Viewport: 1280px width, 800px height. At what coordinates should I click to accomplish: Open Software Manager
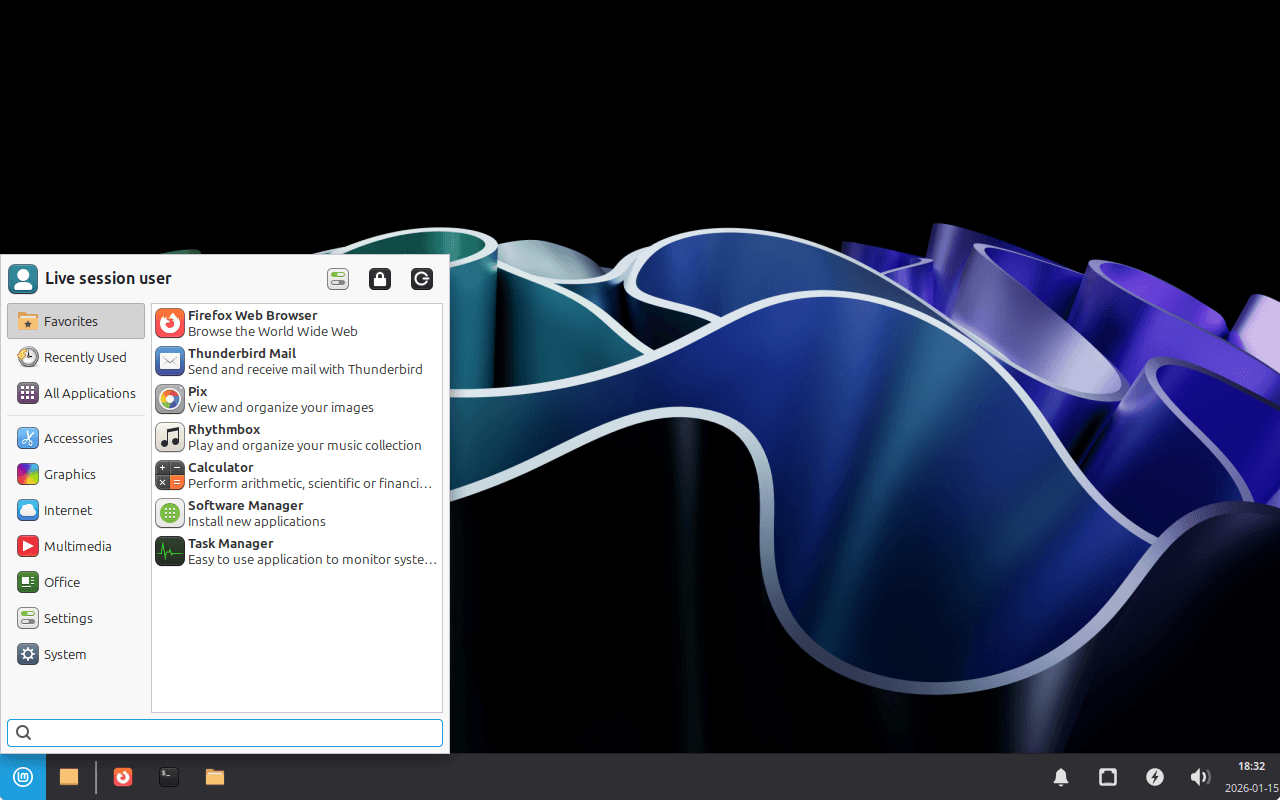click(x=296, y=513)
